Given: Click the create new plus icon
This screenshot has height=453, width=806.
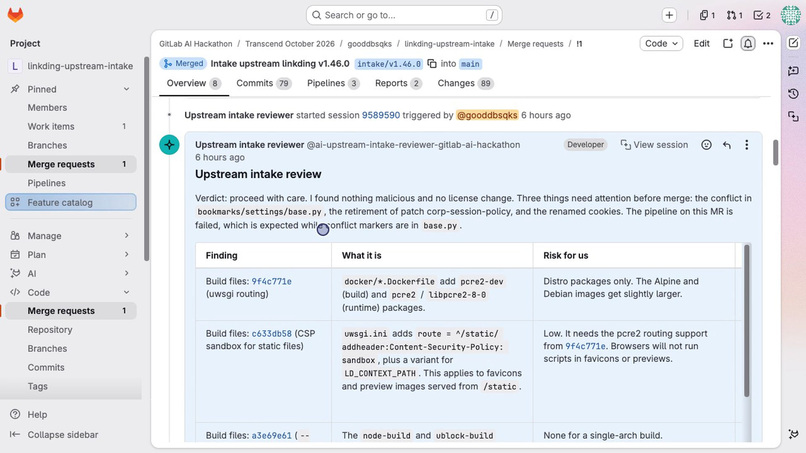Looking at the screenshot, I should pos(669,15).
